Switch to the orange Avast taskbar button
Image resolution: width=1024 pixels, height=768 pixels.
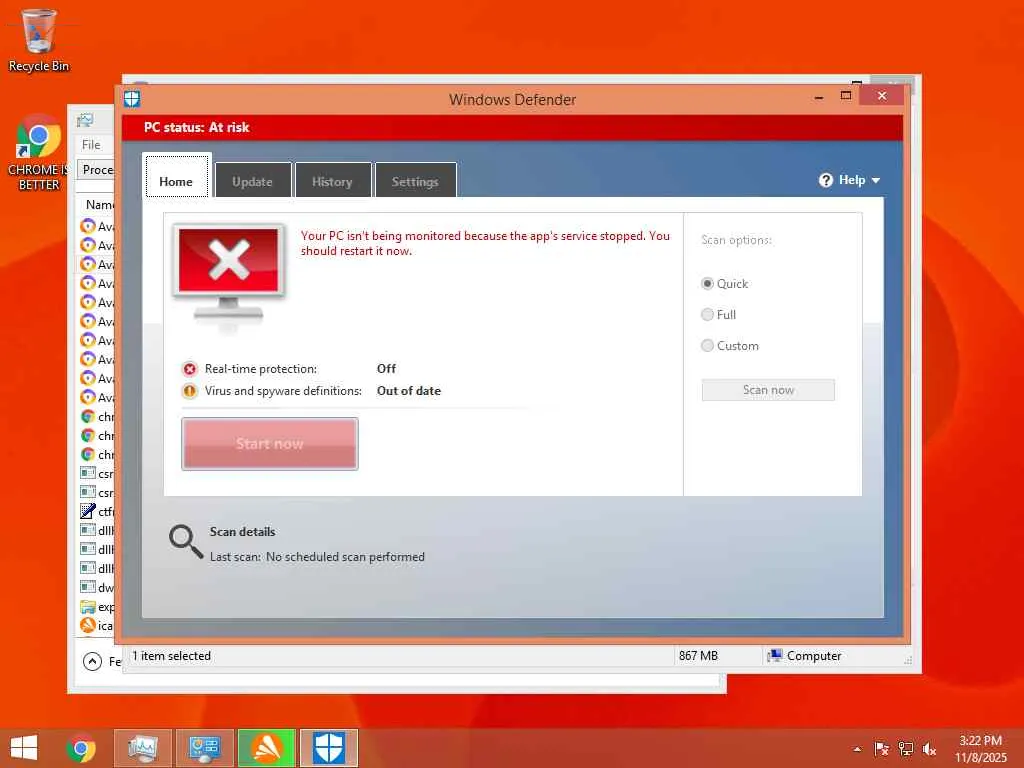(266, 748)
